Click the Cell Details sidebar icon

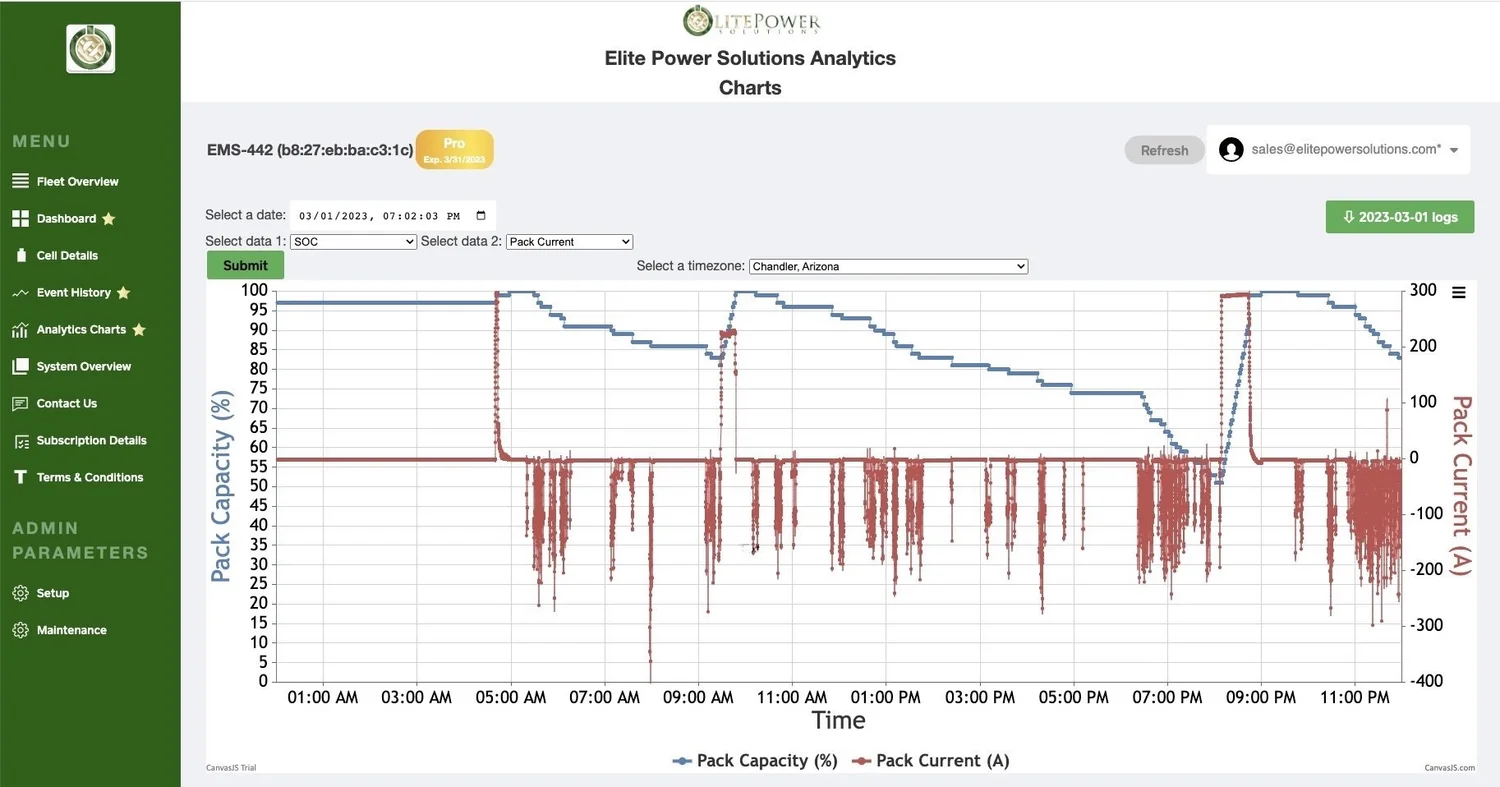pos(20,255)
